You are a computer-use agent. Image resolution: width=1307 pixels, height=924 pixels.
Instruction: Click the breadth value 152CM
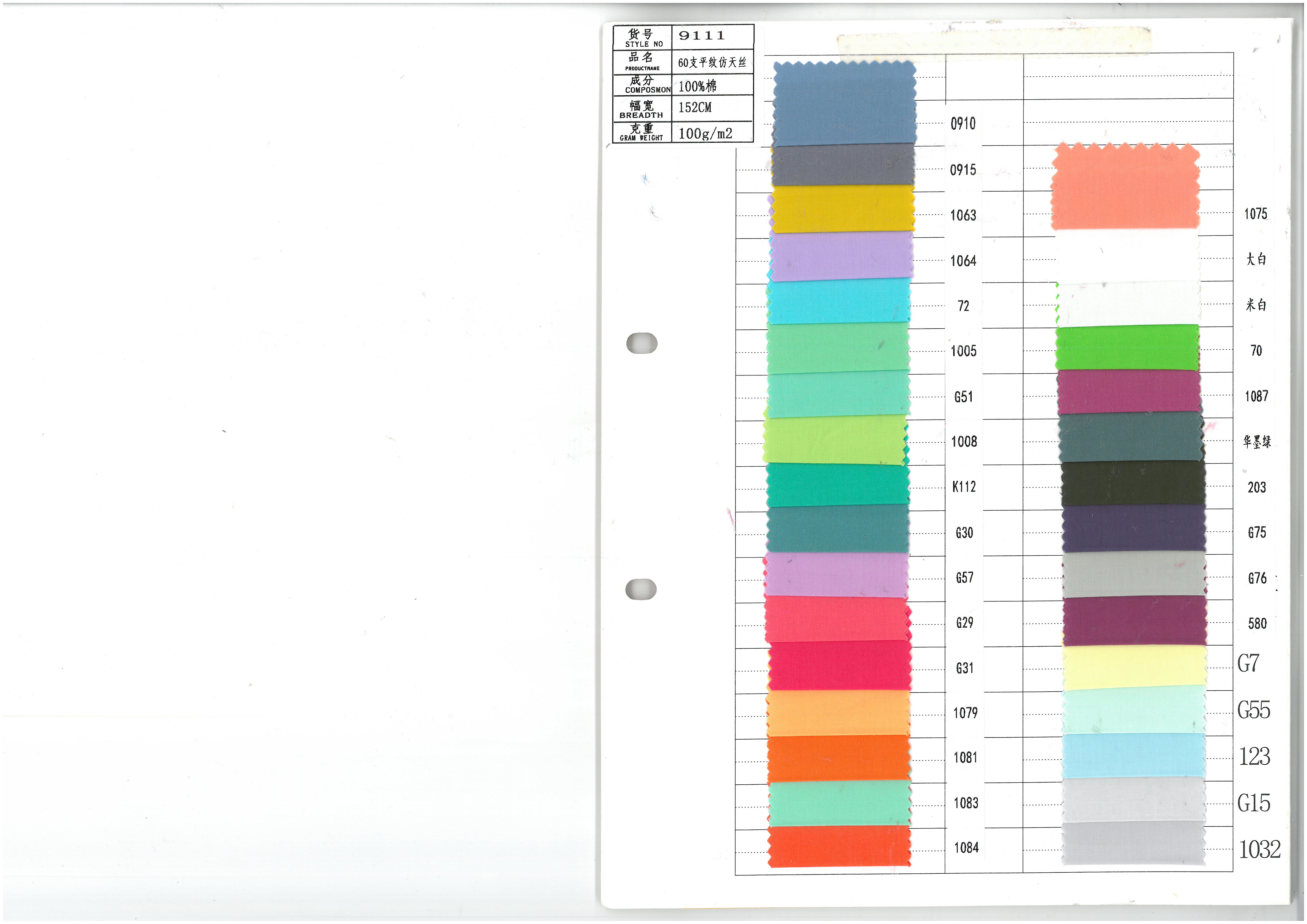click(x=695, y=107)
